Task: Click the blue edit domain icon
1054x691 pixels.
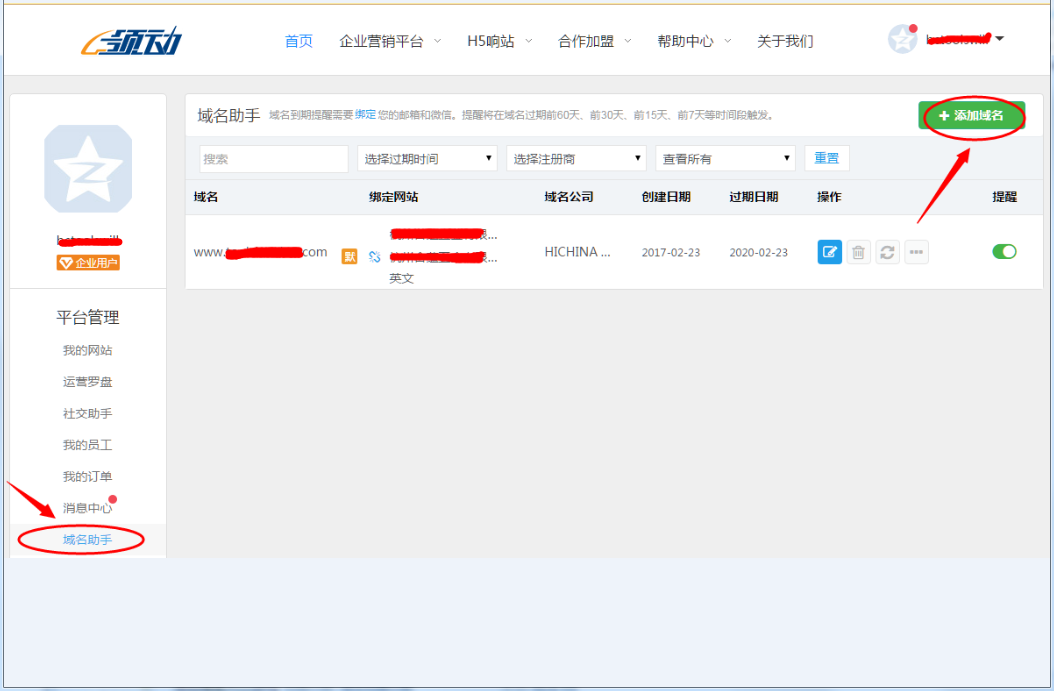Action: [x=829, y=252]
